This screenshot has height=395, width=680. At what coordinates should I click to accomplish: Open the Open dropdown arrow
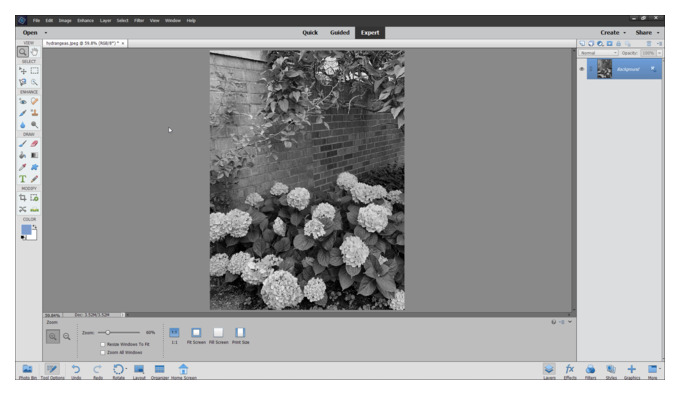click(46, 33)
